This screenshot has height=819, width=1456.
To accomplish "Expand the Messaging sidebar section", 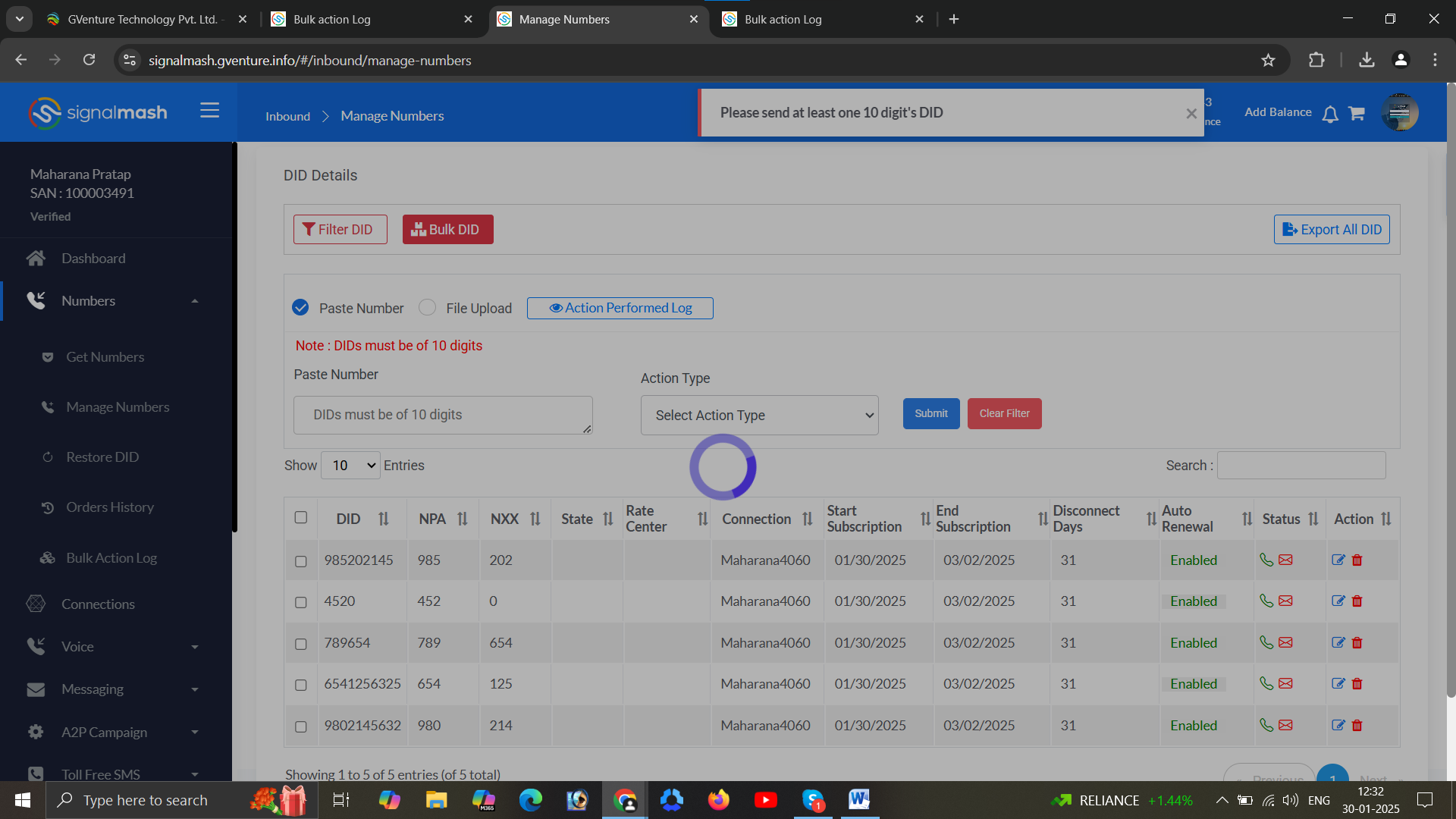I will coord(195,689).
